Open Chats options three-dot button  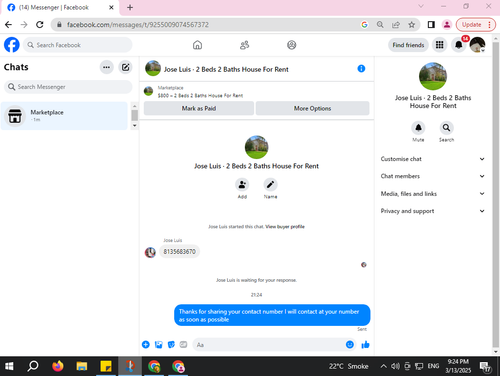point(107,67)
